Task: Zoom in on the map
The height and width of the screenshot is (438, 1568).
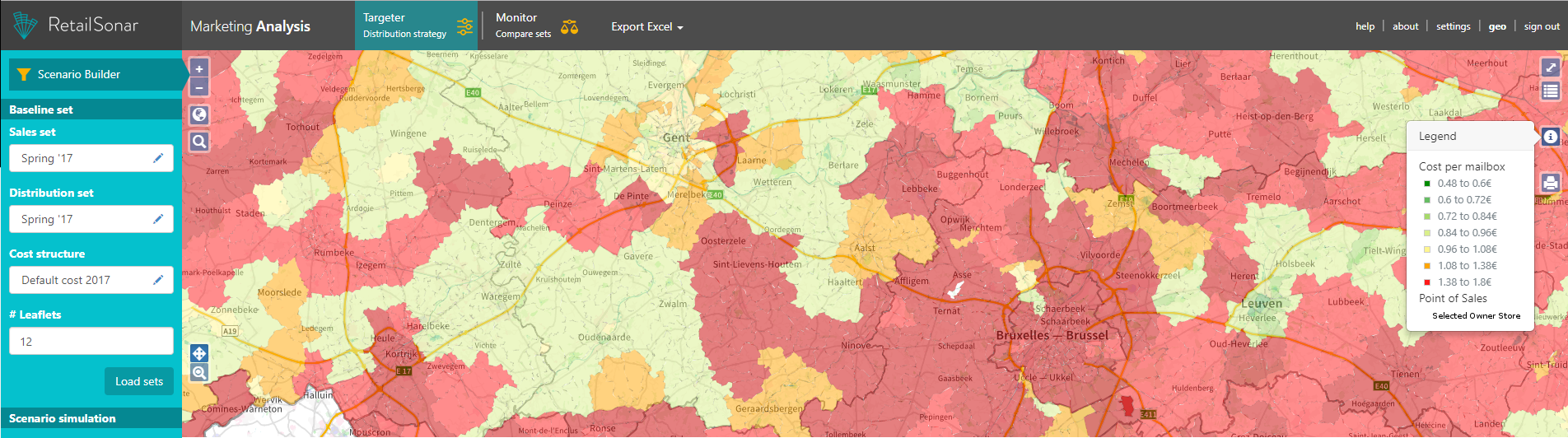Action: point(199,69)
